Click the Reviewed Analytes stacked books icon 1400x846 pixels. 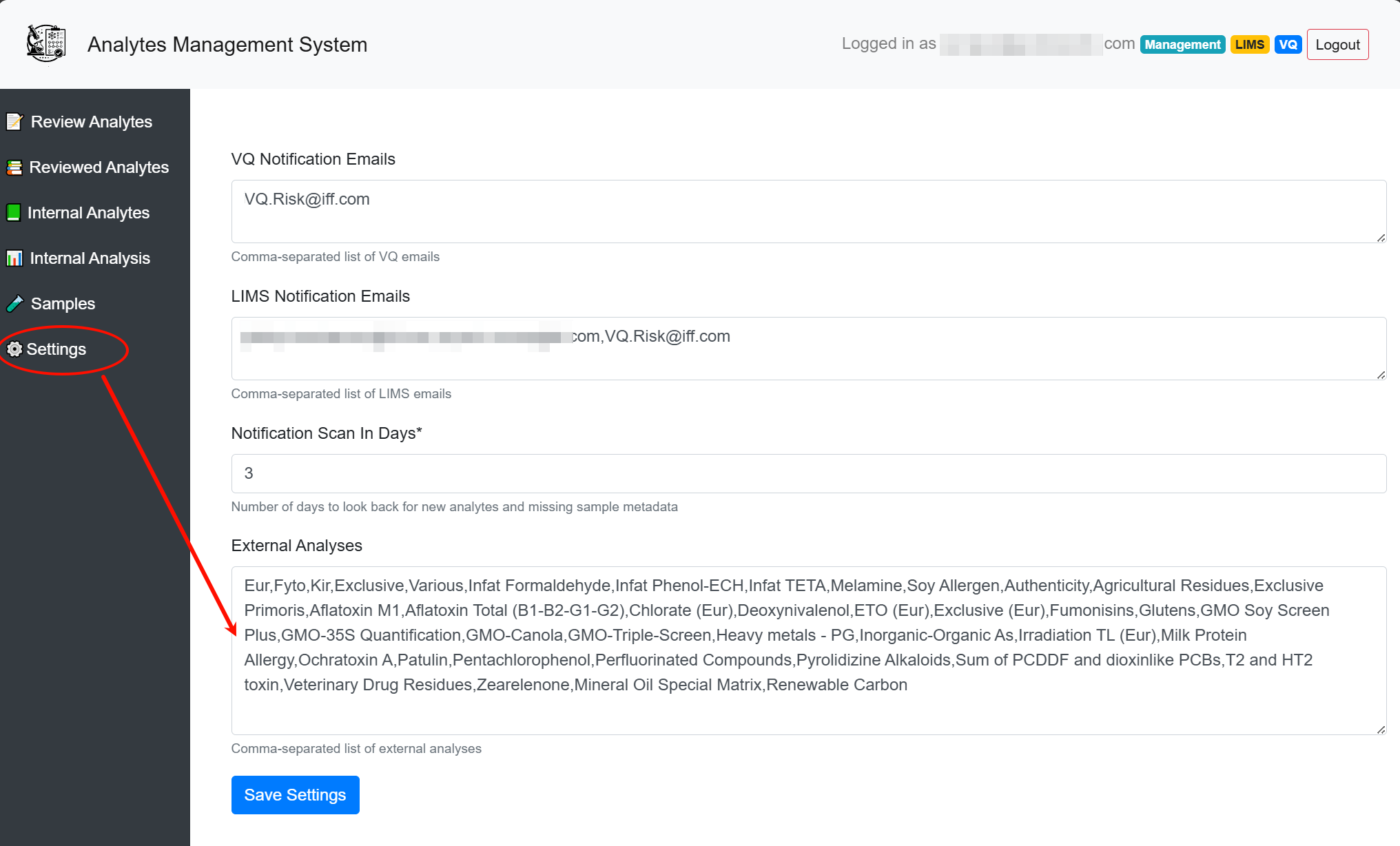pyautogui.click(x=14, y=167)
